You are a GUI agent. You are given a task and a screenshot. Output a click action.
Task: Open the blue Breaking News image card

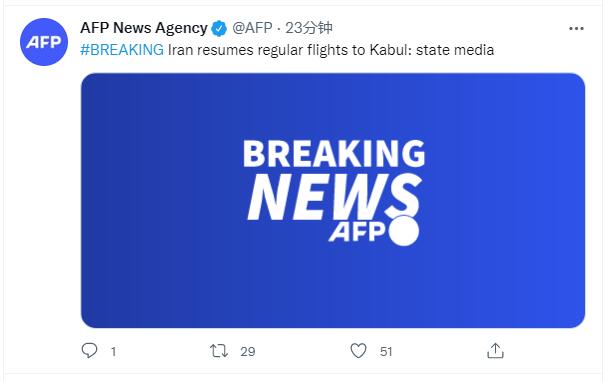click(333, 200)
